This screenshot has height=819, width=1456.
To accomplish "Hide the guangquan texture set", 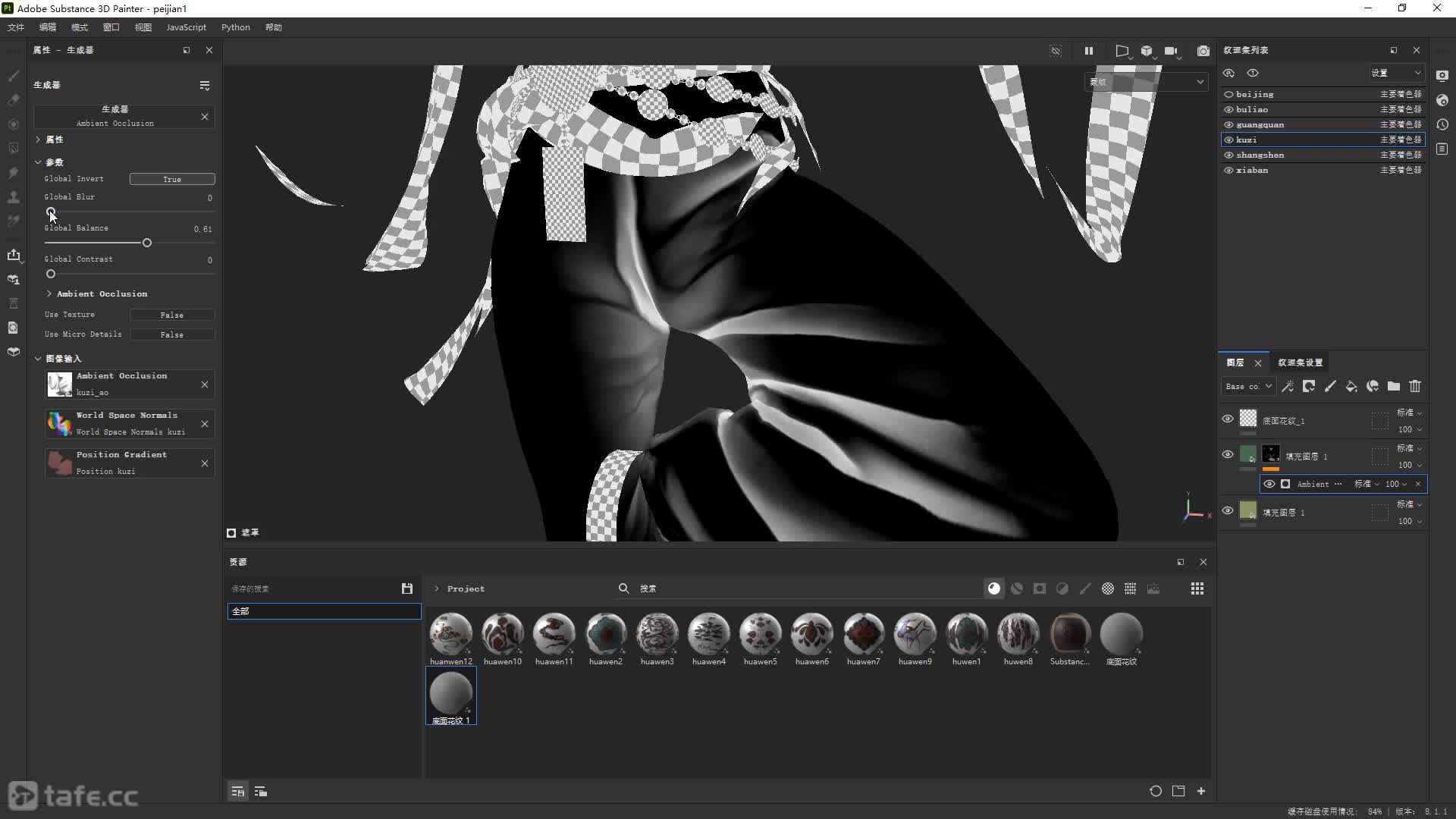I will [1228, 125].
